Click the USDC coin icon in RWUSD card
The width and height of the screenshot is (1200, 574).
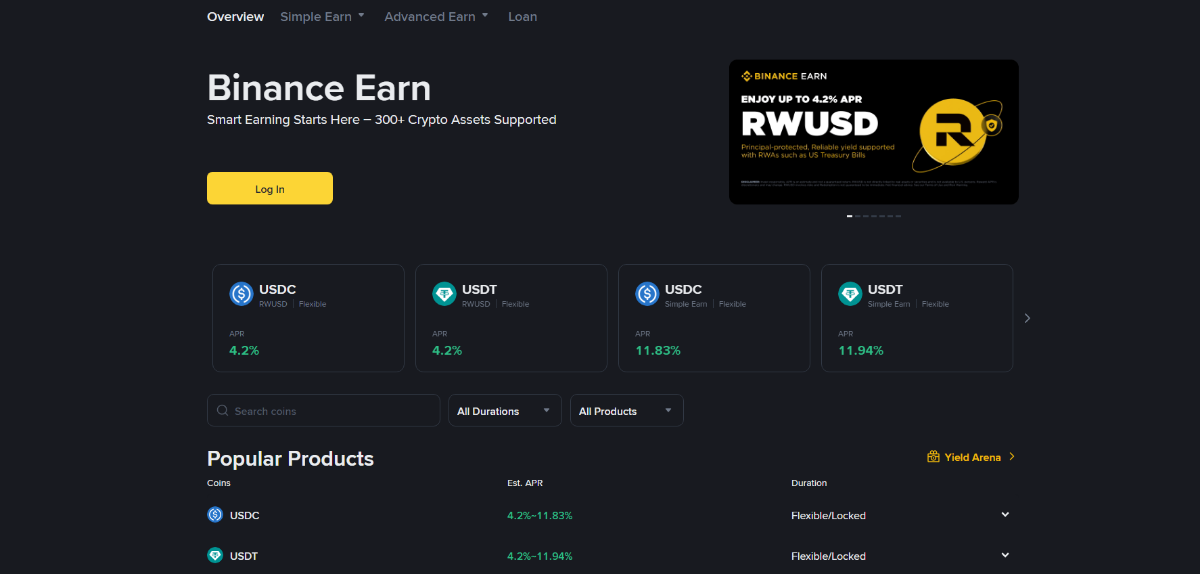pyautogui.click(x=241, y=294)
